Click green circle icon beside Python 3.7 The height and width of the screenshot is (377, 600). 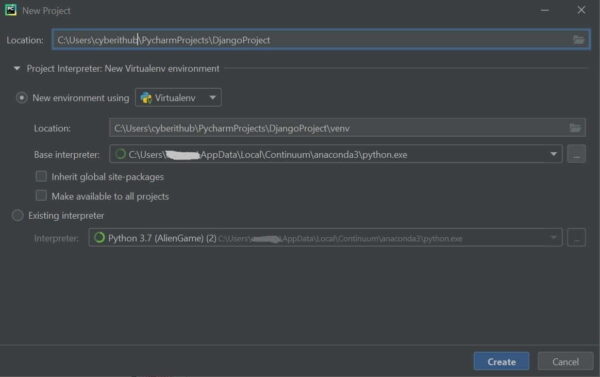[x=99, y=238]
